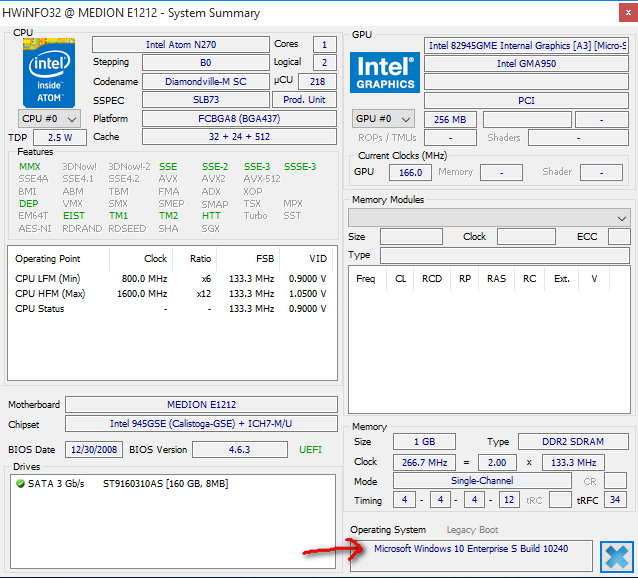Click the cache value 32 + 24 + 512
This screenshot has width=638, height=578.
tap(239, 137)
